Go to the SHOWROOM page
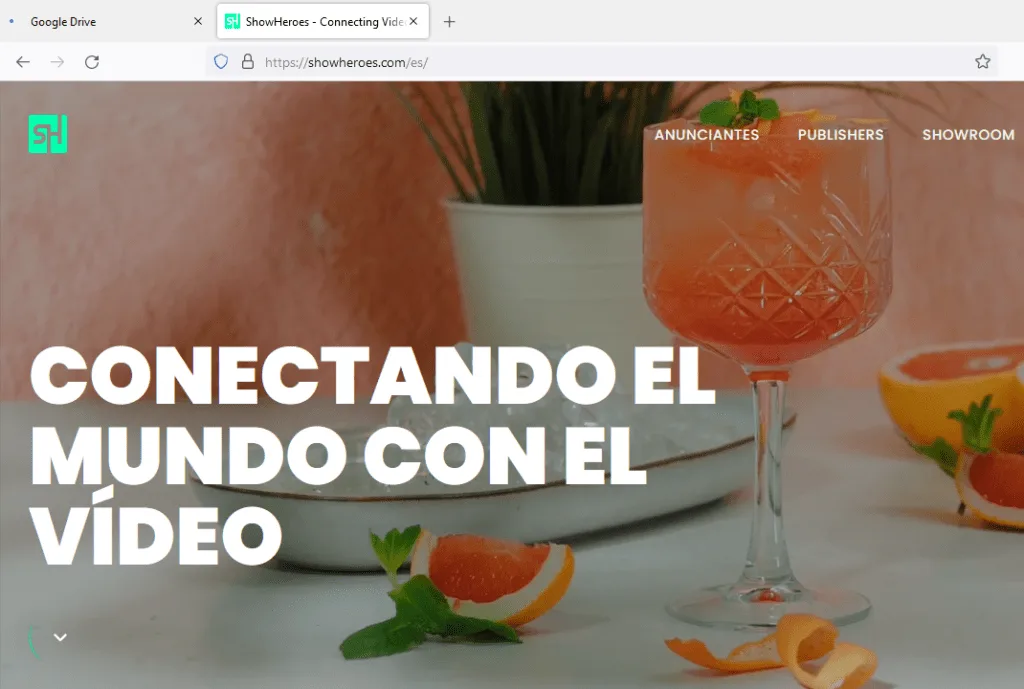The image size is (1024, 689). [967, 135]
